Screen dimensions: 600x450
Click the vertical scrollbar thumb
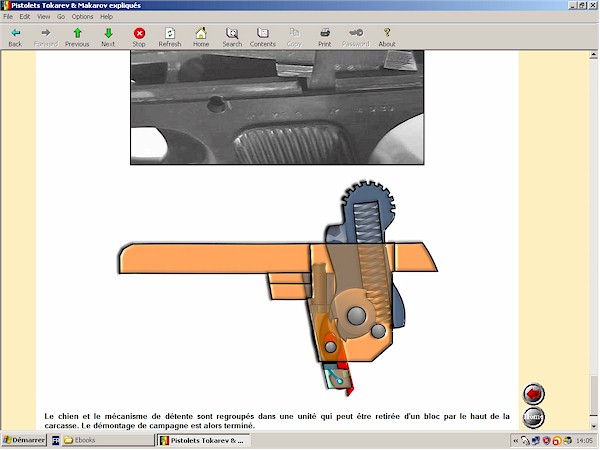tap(593, 395)
